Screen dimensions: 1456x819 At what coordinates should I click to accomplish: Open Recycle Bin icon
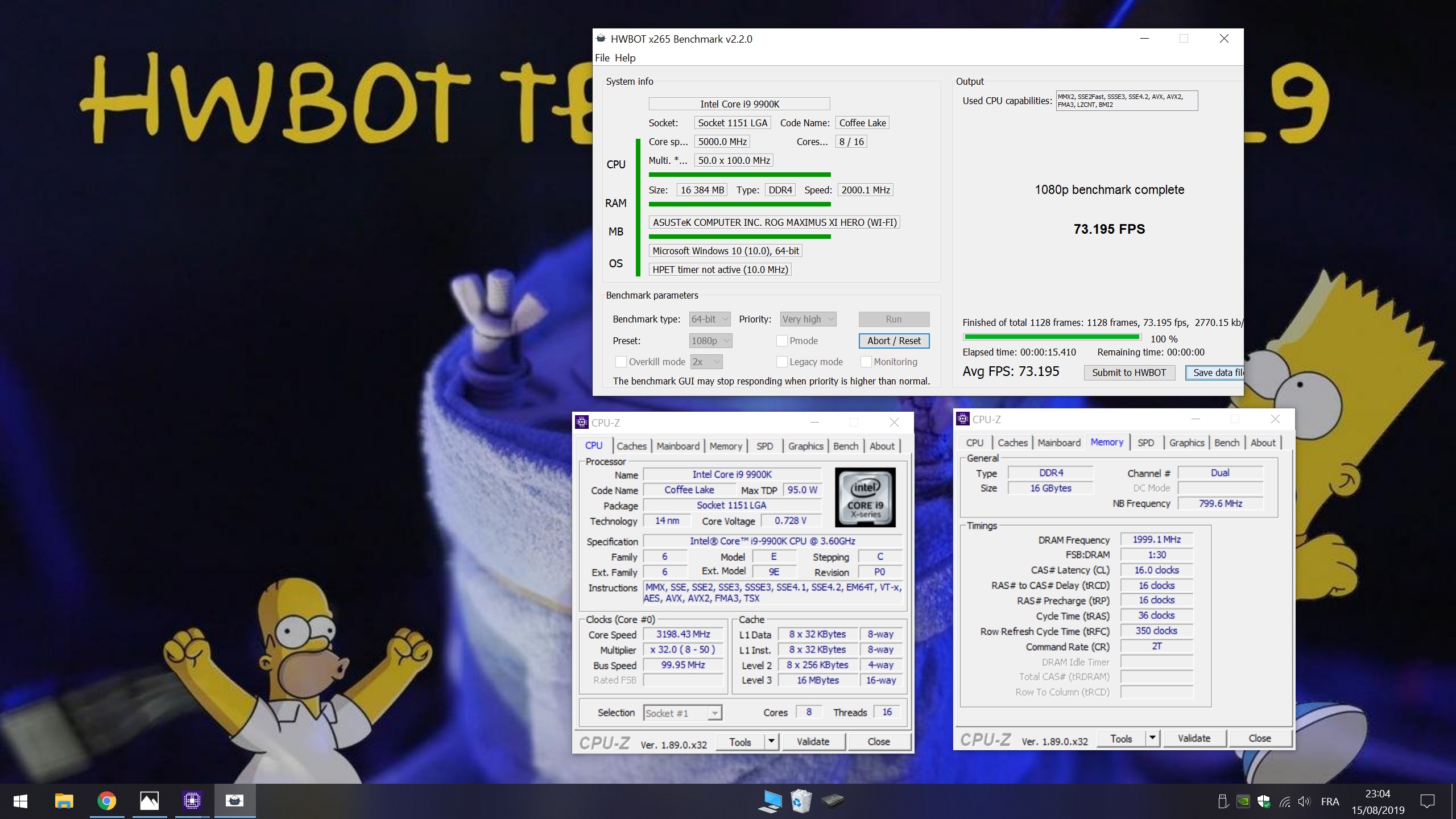(x=801, y=801)
